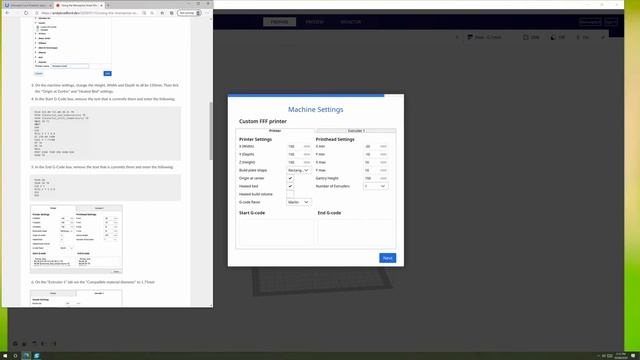Viewport: 640px width, 360px height.
Task: Click the browser address bar
Action: point(90,13)
